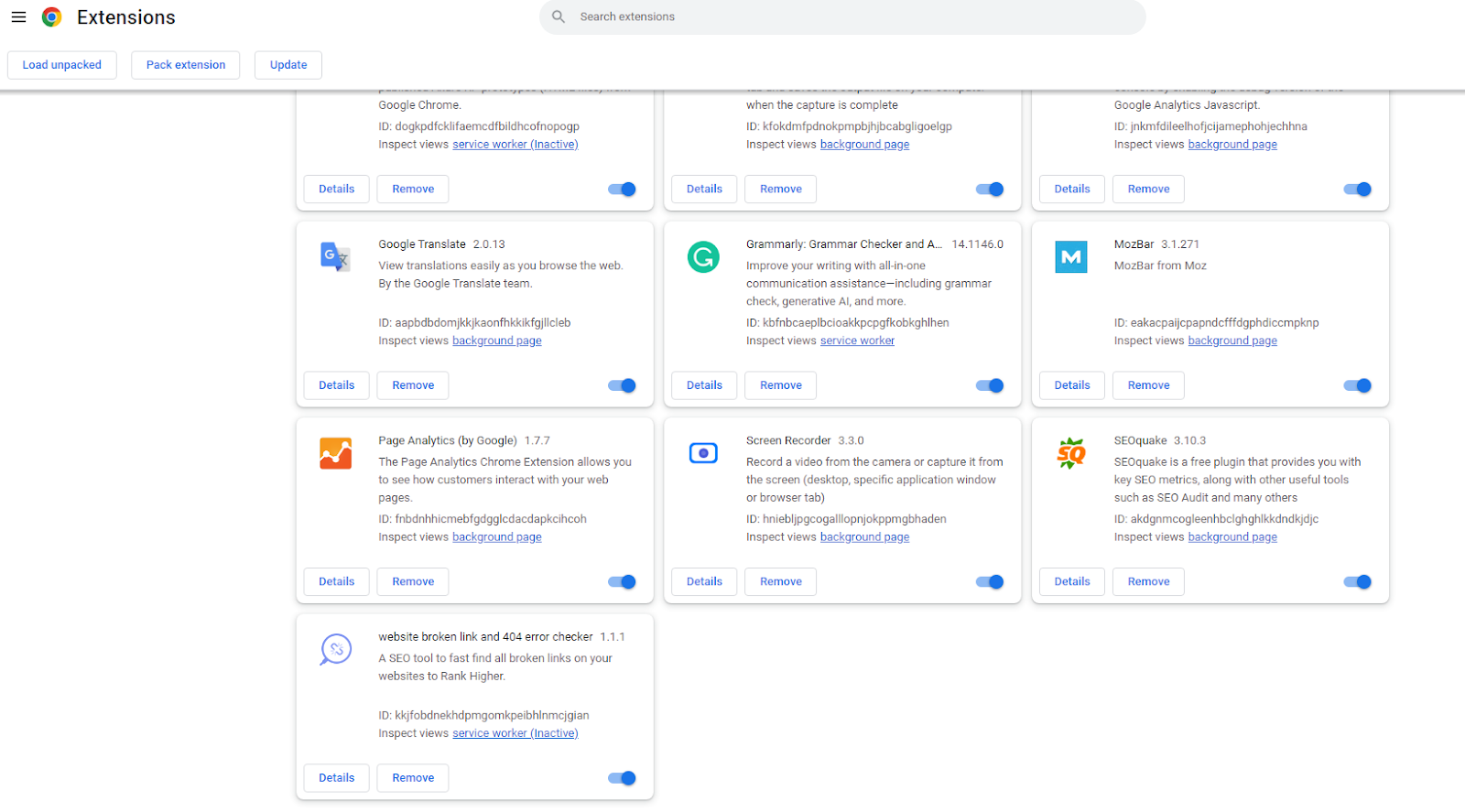Click the Grammarly version 14.1146.0 text
Image resolution: width=1465 pixels, height=812 pixels.
click(977, 244)
